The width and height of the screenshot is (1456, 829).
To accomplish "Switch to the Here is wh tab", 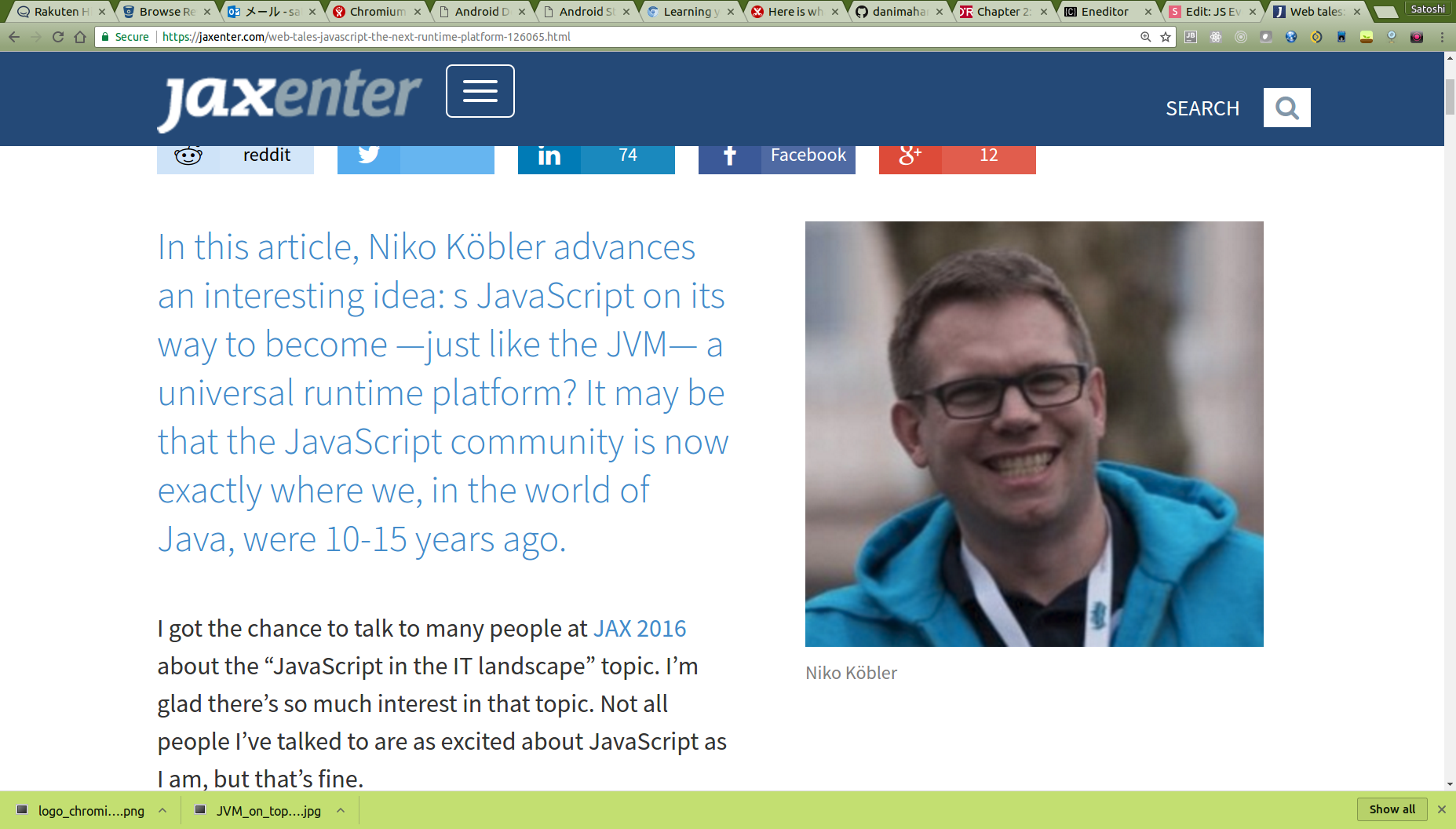I will pos(794,12).
